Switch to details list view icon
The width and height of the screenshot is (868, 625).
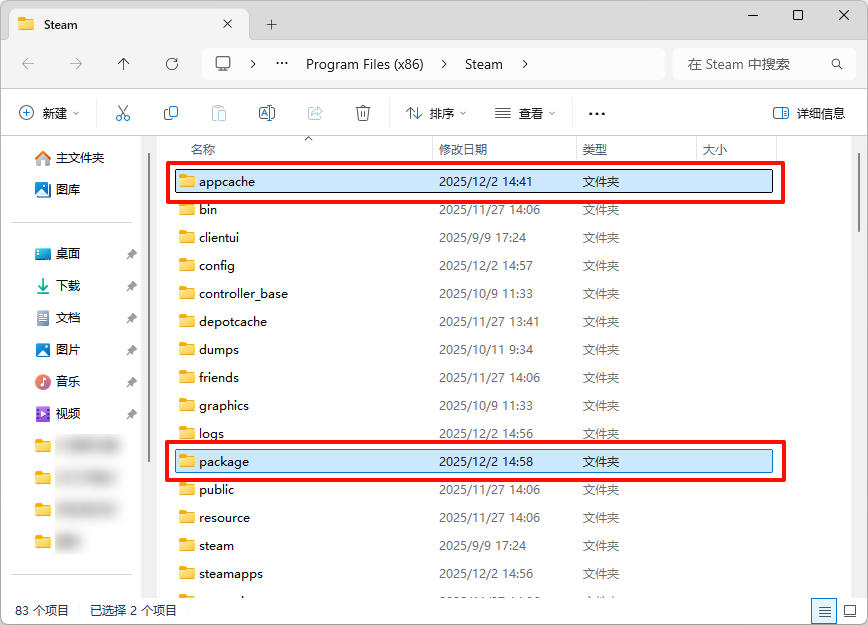pyautogui.click(x=824, y=611)
